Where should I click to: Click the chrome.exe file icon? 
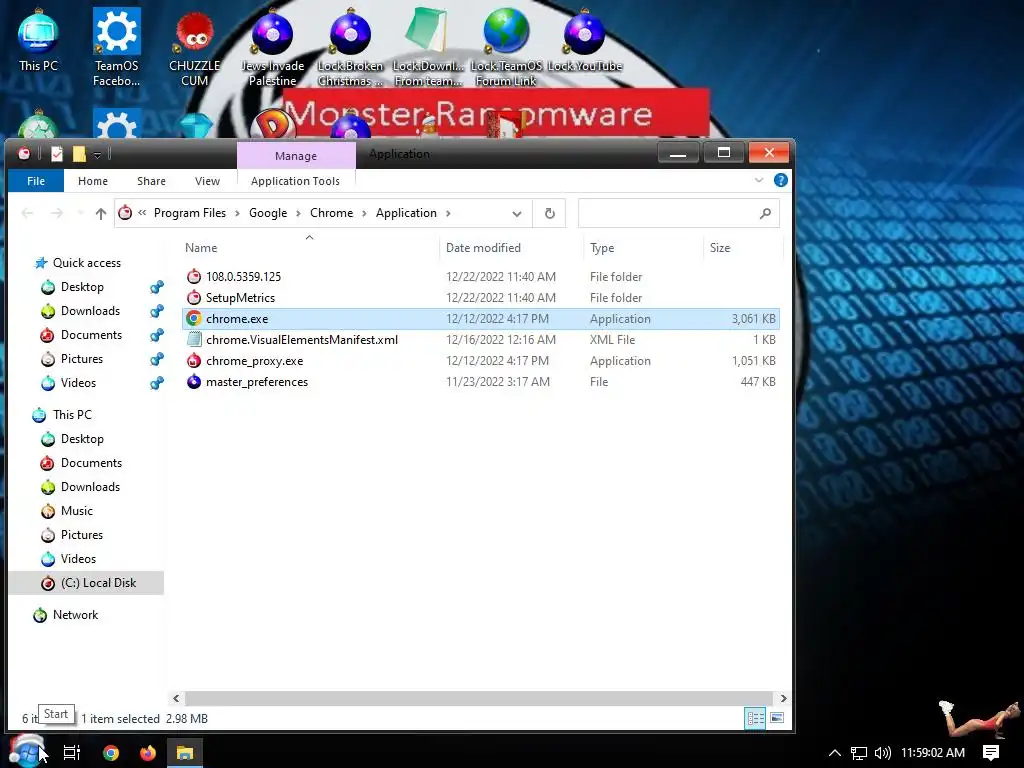(x=194, y=319)
